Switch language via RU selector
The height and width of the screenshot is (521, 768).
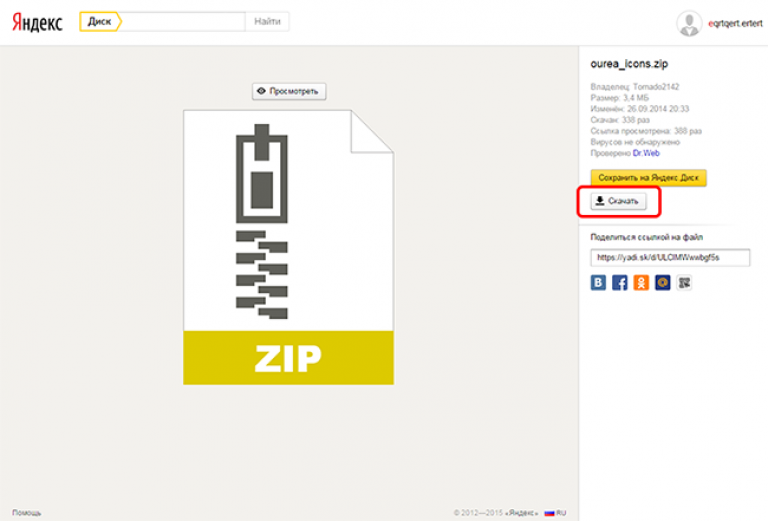(x=561, y=512)
